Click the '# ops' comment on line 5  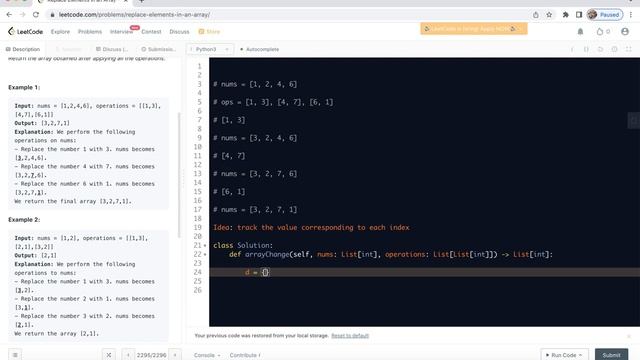point(273,102)
